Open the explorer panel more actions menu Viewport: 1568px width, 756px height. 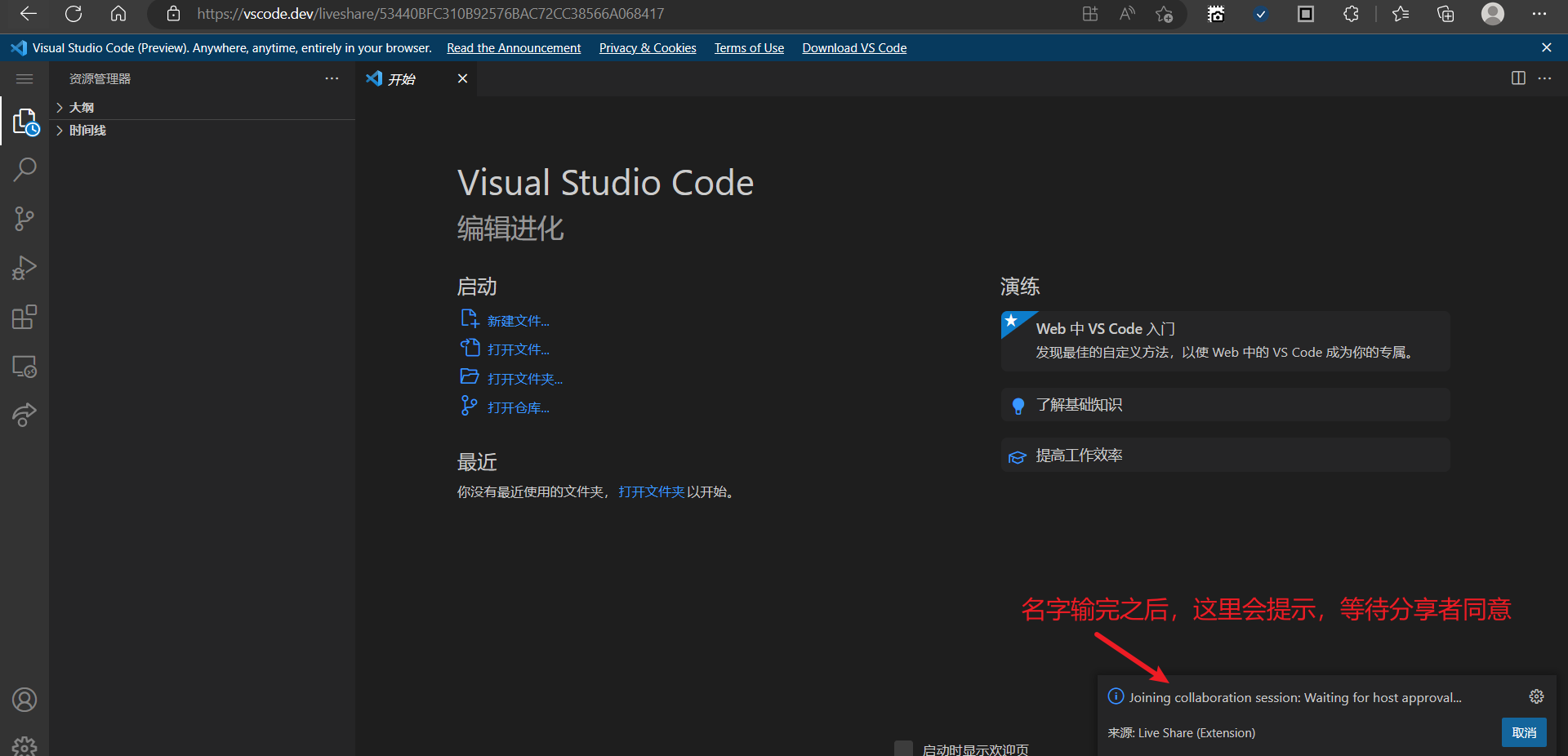click(x=332, y=78)
